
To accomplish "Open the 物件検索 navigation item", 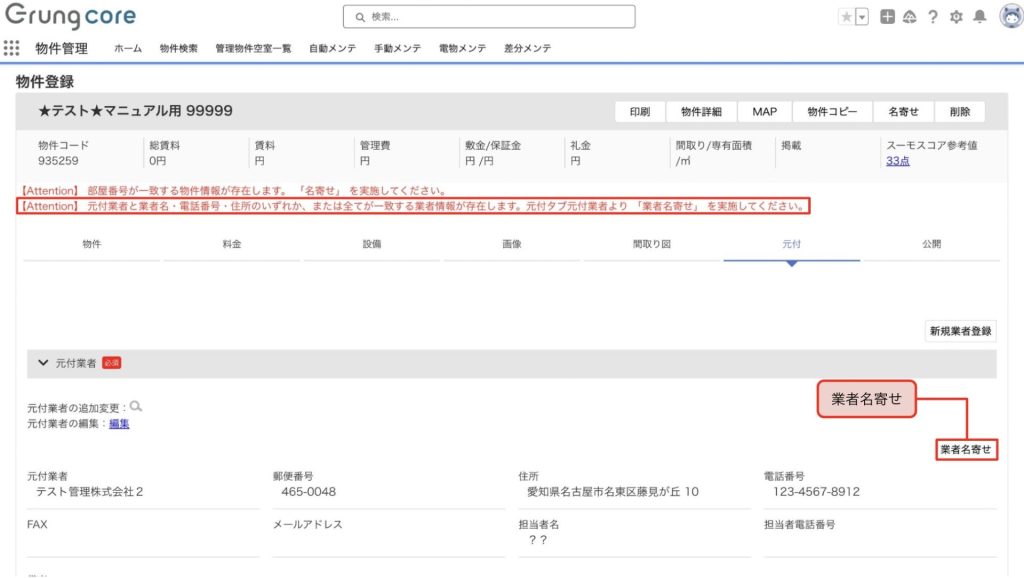I will tap(178, 48).
